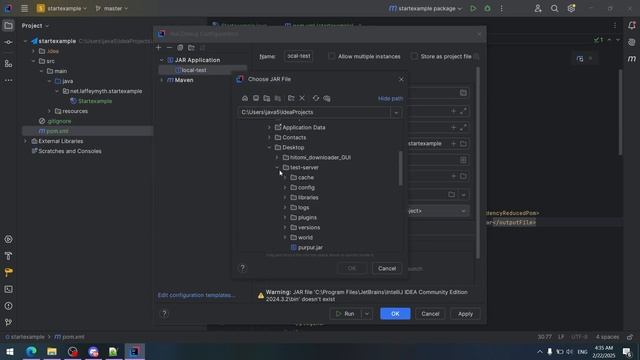Image resolution: width=640 pixels, height=360 pixels.
Task: Expand the Maven node in configurations list
Action: point(162,80)
